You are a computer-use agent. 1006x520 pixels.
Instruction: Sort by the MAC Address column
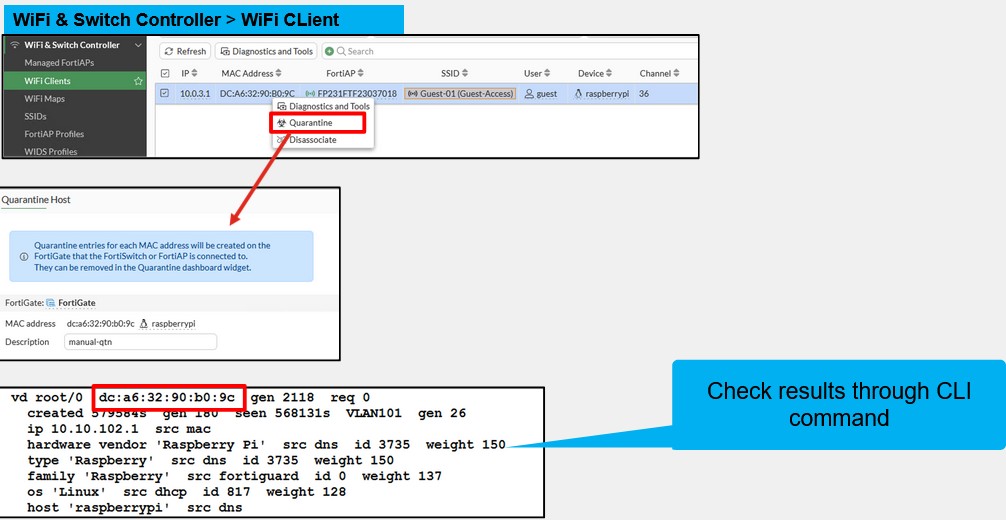252,74
